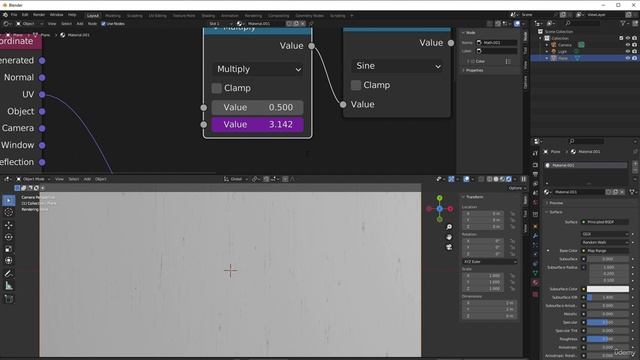This screenshot has height=360, width=640.
Task: Open the GGX distribution dropdown
Action: click(x=605, y=234)
